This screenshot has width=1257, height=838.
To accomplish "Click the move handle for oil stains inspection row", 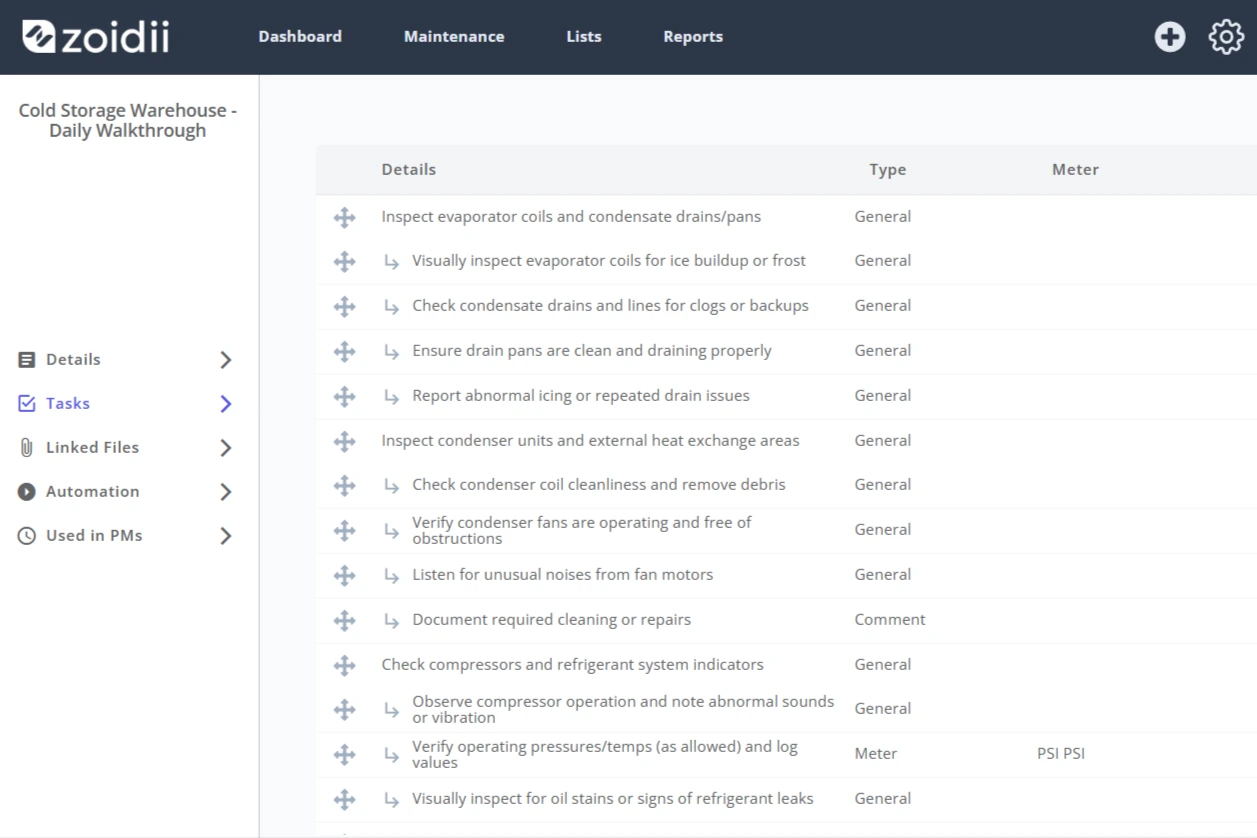I will click(344, 799).
